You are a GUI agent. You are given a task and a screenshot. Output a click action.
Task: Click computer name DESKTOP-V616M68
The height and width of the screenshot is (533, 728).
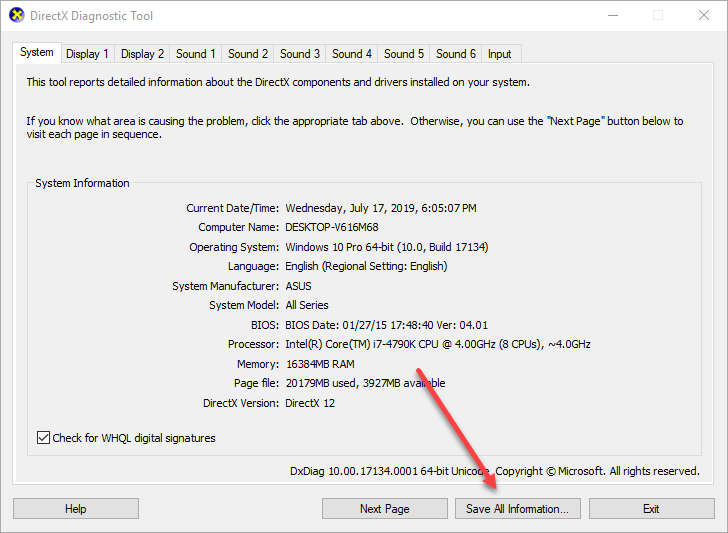[x=332, y=227]
